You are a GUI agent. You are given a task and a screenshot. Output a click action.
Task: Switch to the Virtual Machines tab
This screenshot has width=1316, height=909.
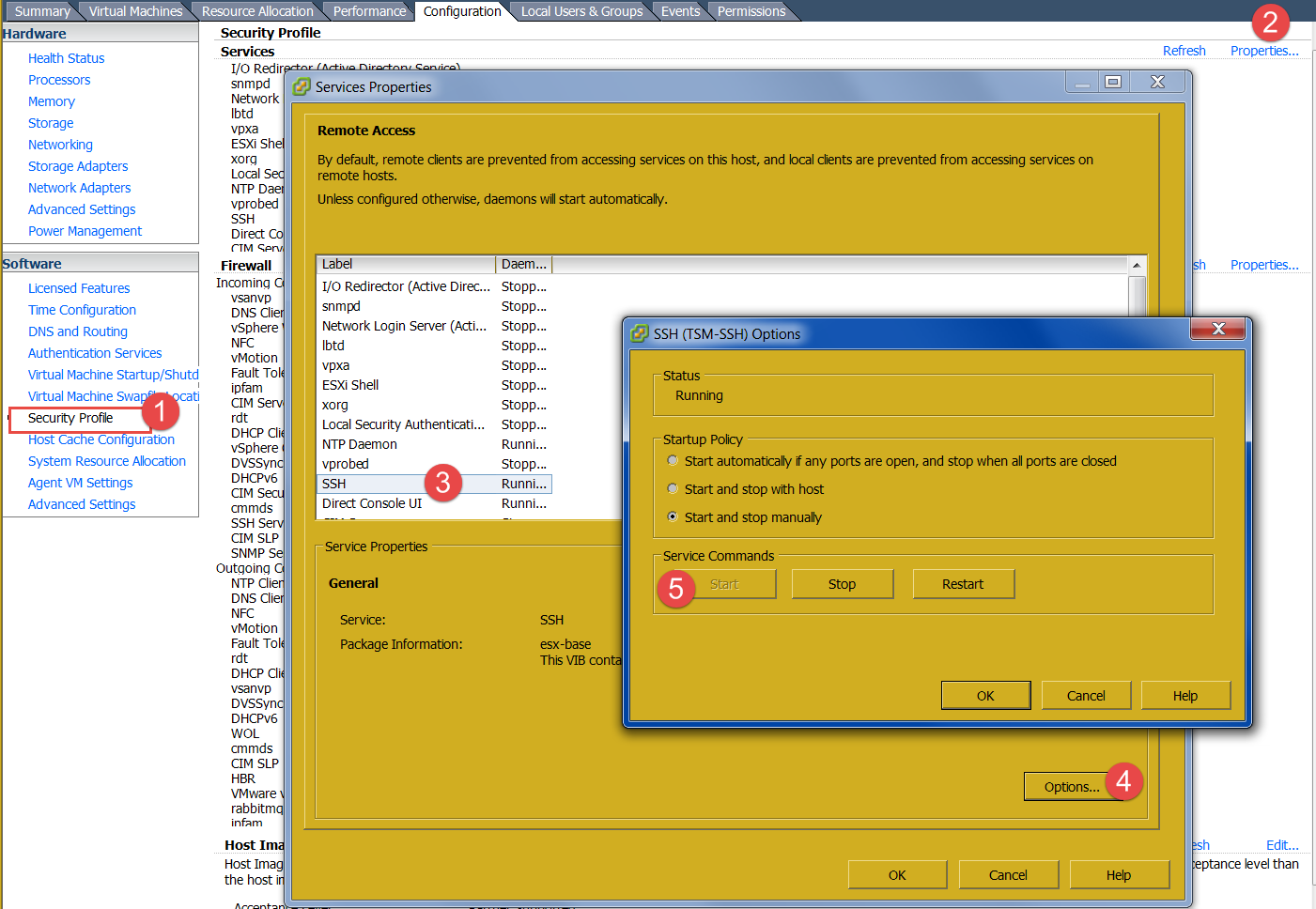[136, 11]
